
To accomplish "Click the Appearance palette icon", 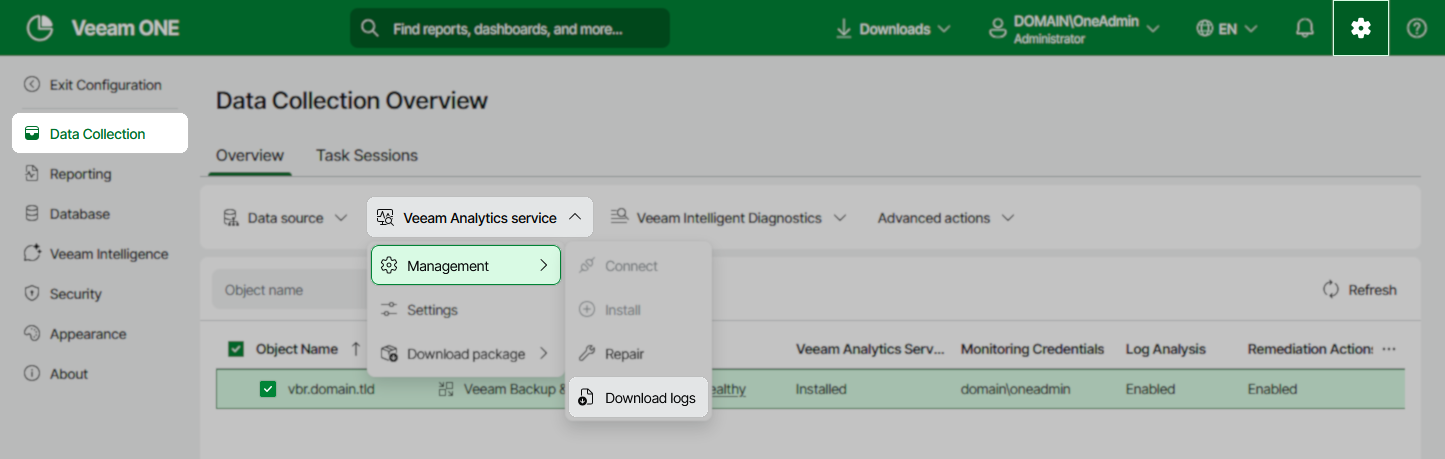I will (32, 334).
